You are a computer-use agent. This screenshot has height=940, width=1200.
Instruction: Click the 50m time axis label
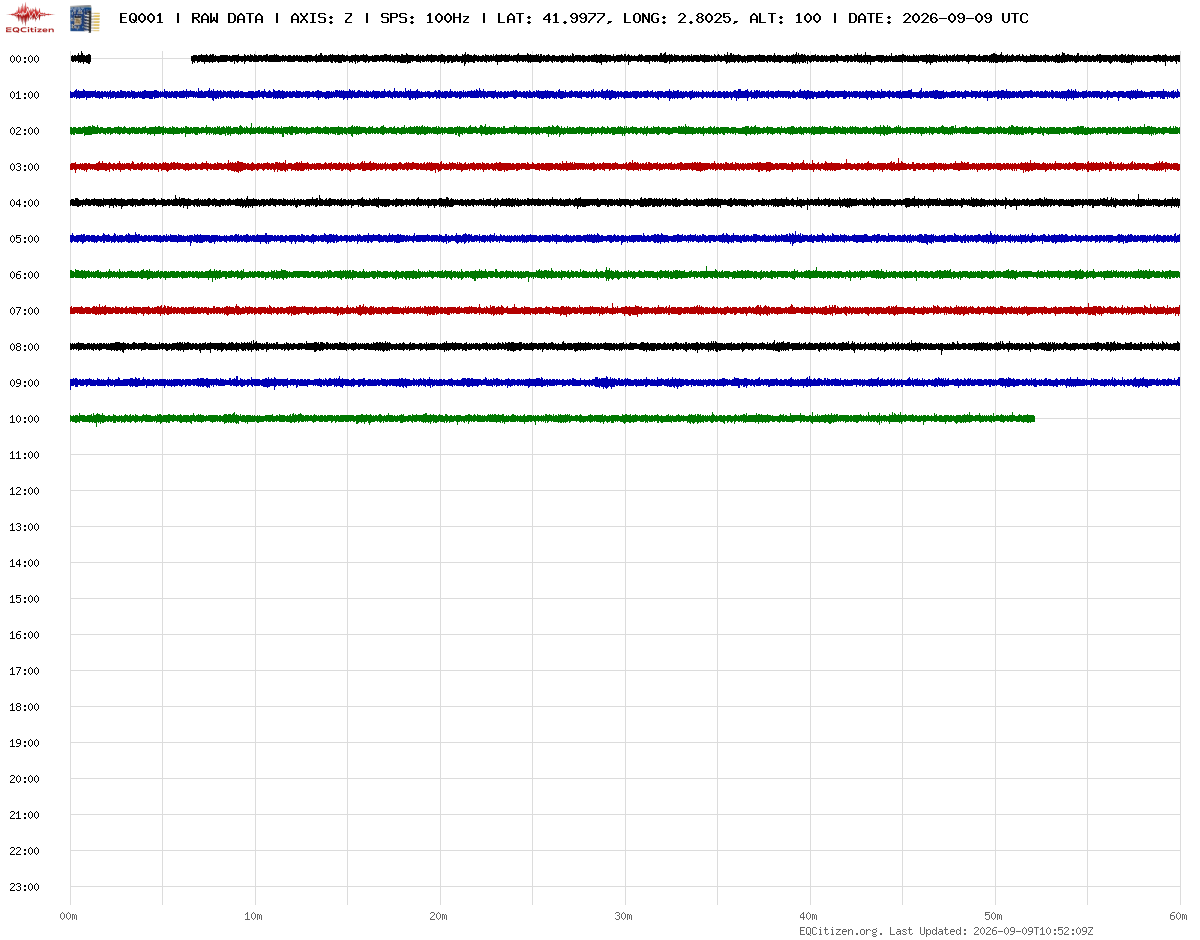[x=993, y=916]
